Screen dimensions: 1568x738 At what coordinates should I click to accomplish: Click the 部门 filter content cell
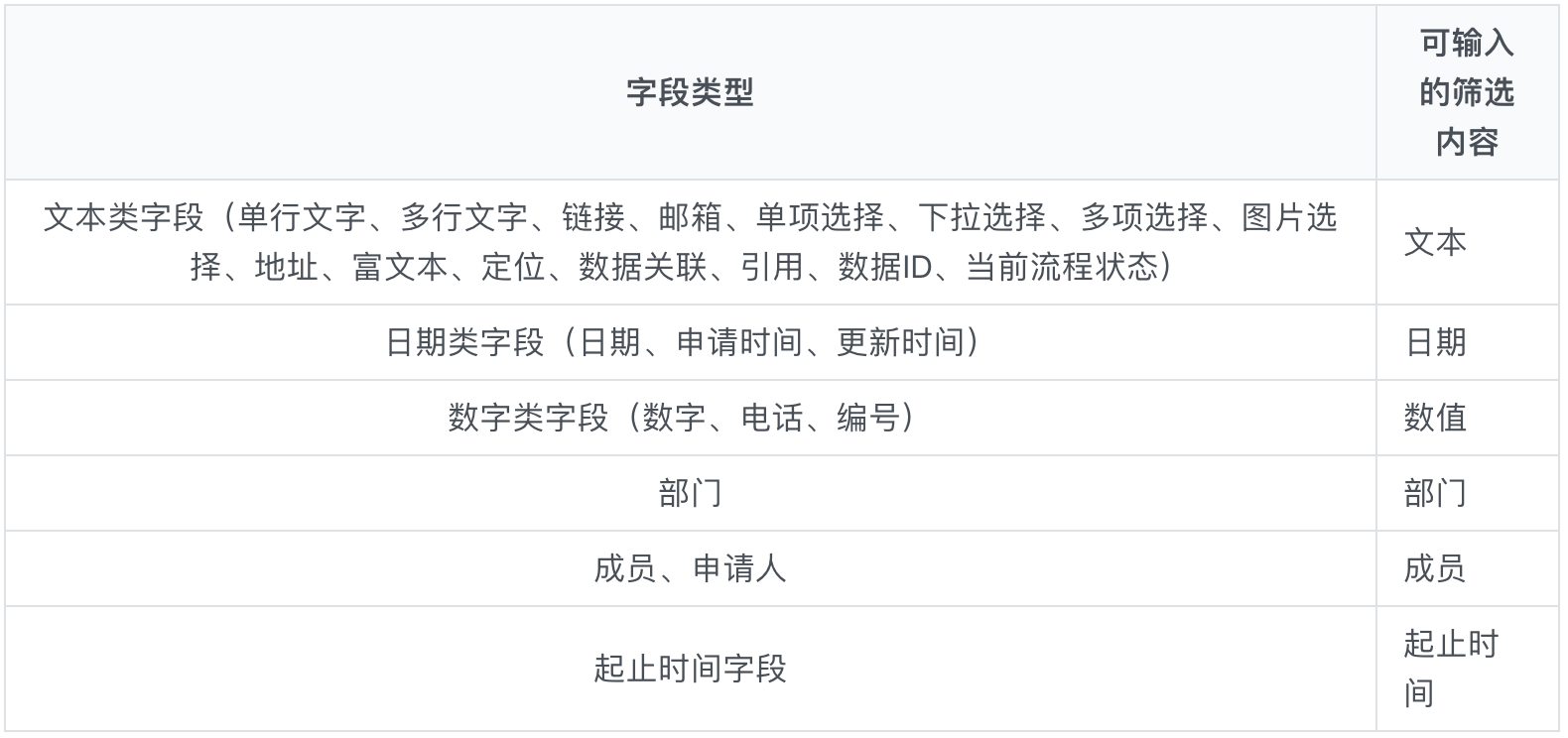coord(1467,493)
